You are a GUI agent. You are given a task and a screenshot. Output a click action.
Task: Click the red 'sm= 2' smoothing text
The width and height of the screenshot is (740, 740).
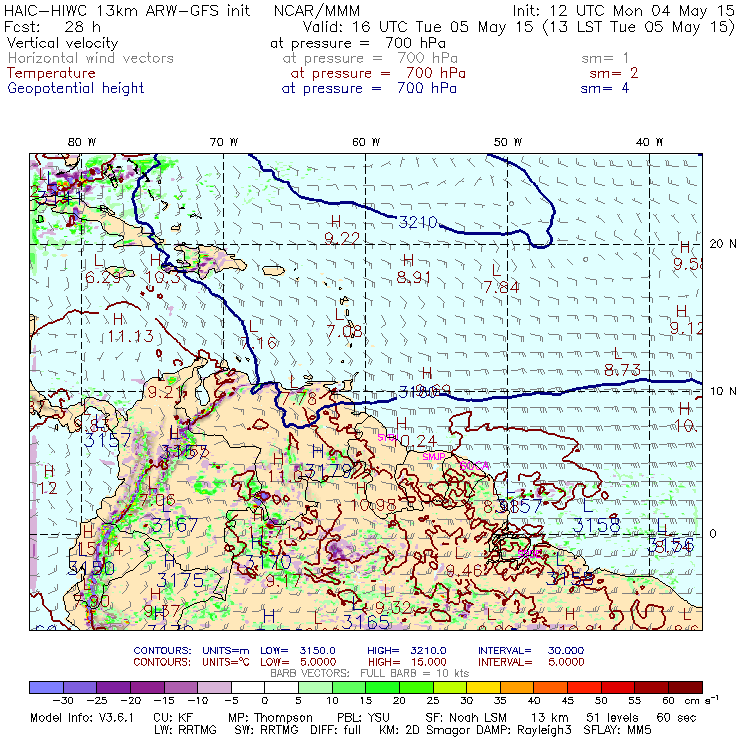tap(614, 73)
